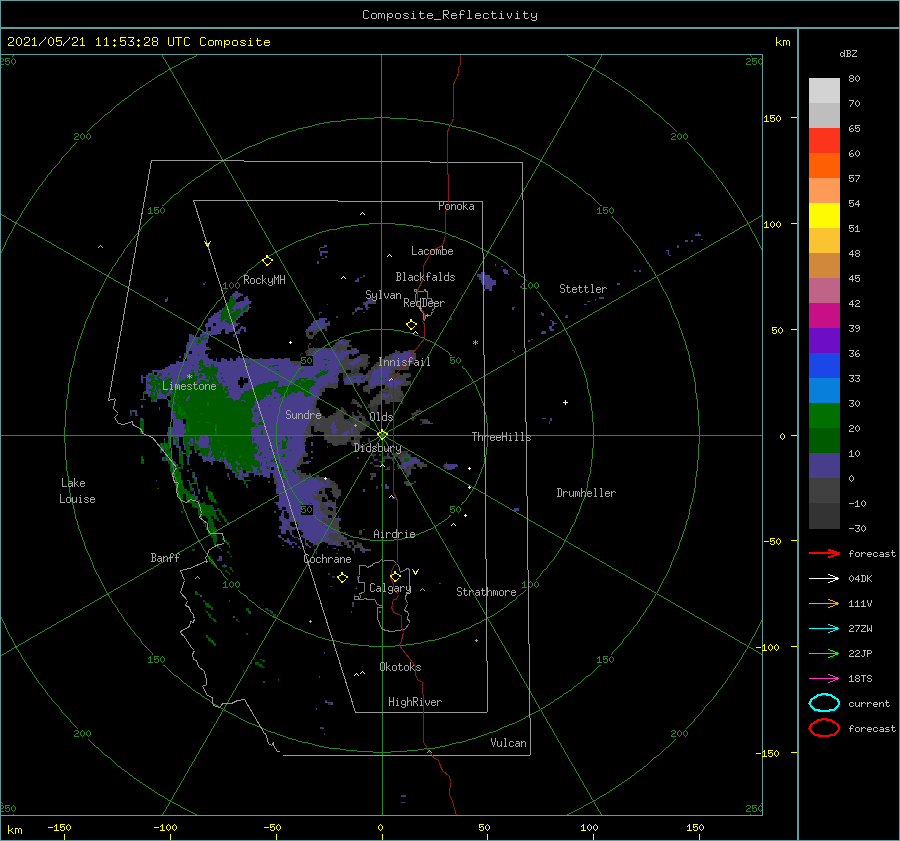The width and height of the screenshot is (900, 841).
Task: Click the cyan current ellipse icon
Action: (x=824, y=703)
